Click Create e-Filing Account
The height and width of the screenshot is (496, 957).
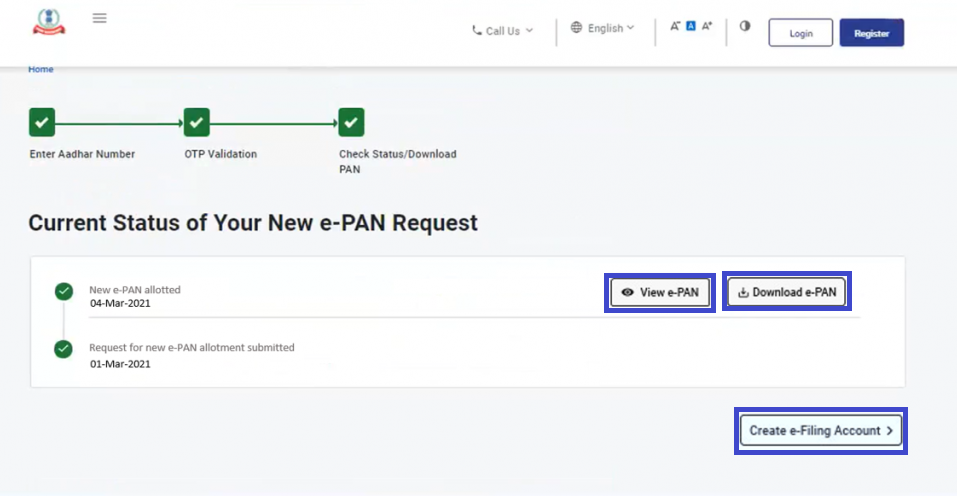tap(821, 431)
